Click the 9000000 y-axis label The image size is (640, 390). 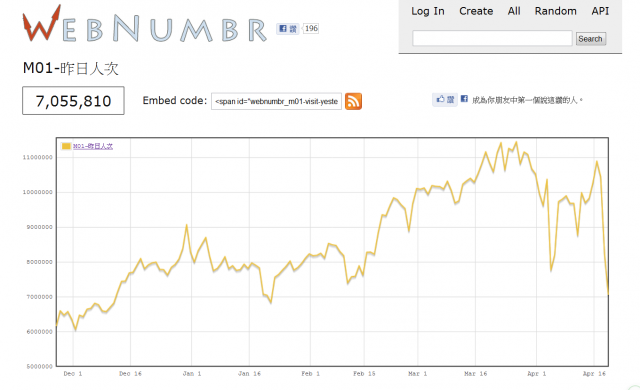point(39,227)
